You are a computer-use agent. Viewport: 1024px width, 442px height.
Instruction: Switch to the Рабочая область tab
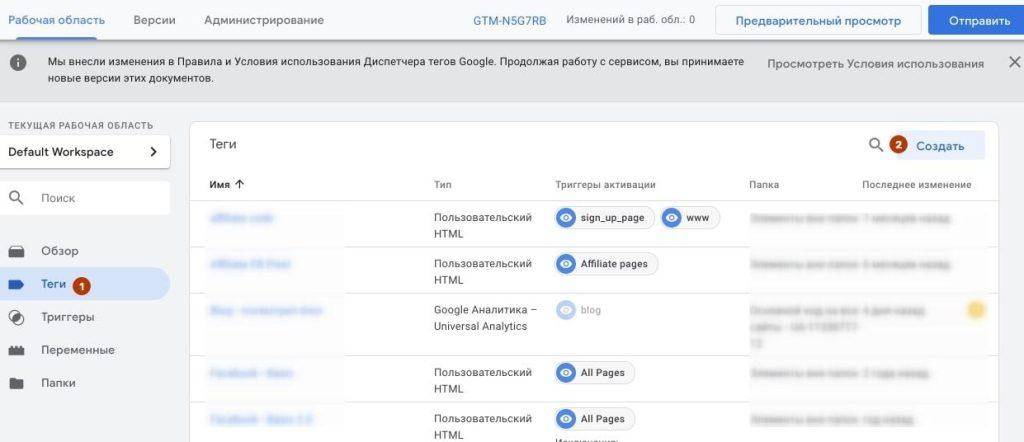pyautogui.click(x=56, y=20)
